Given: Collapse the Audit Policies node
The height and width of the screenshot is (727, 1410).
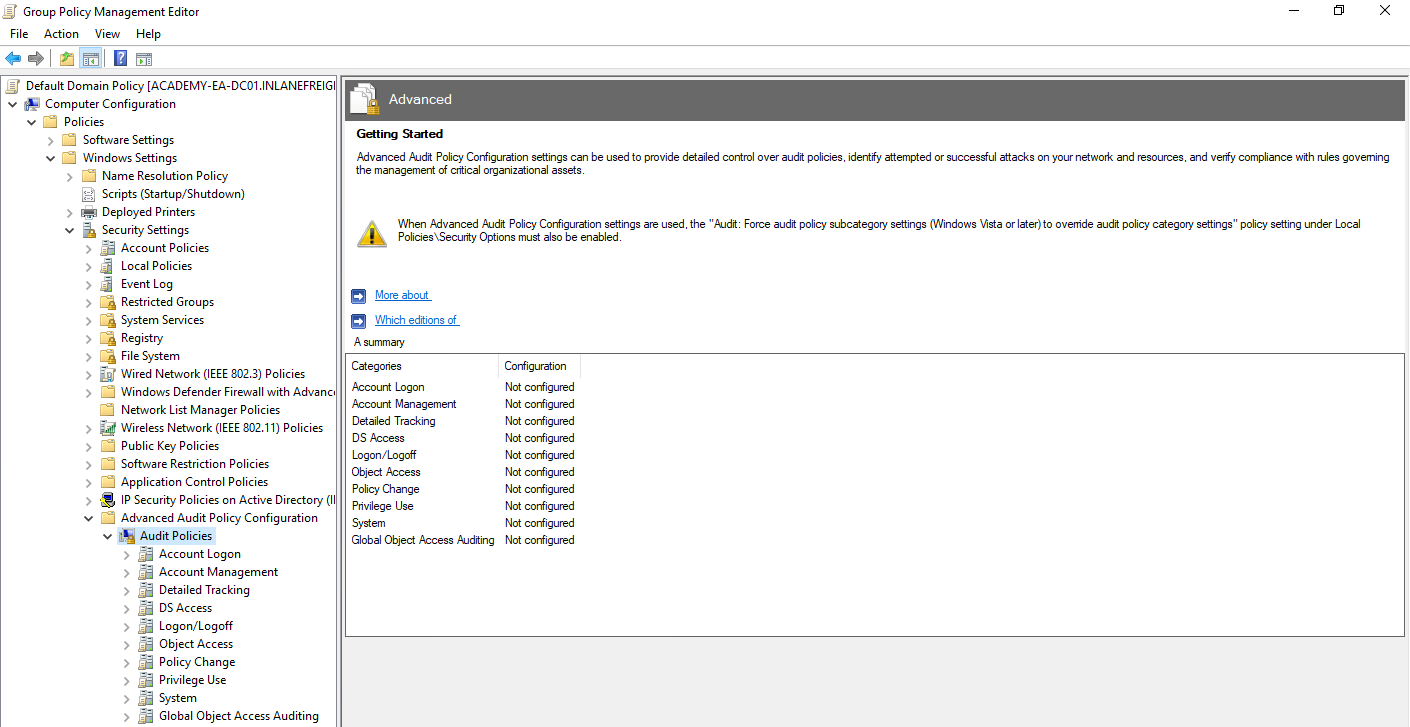Looking at the screenshot, I should coord(108,536).
